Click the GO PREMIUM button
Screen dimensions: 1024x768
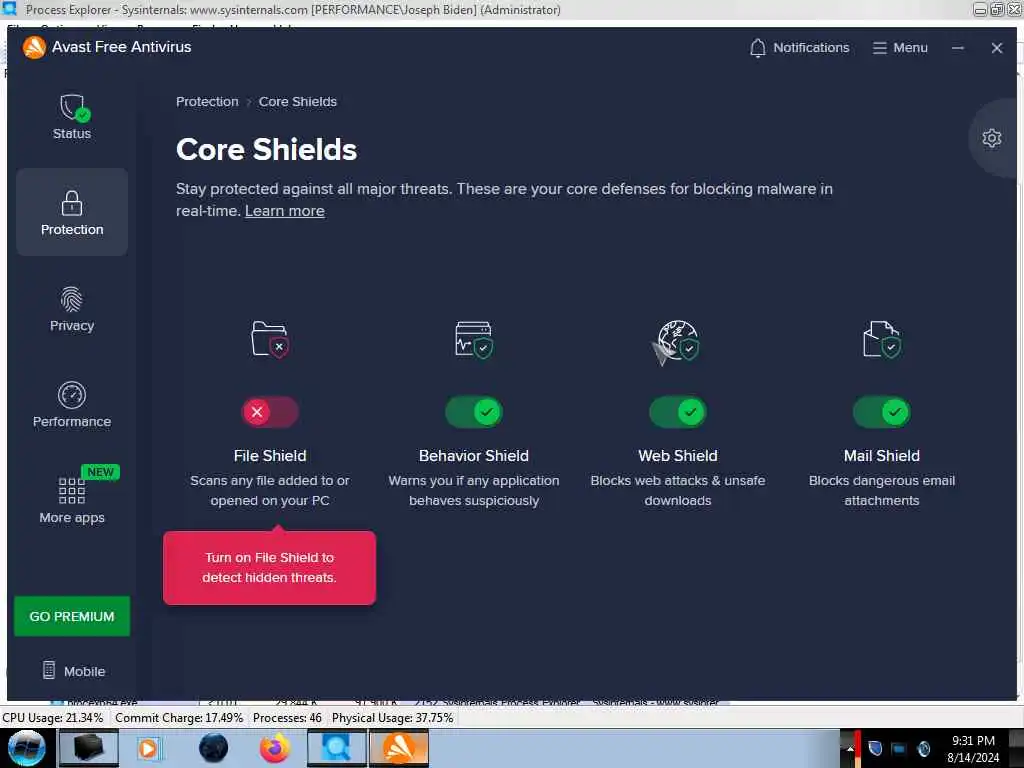(72, 616)
